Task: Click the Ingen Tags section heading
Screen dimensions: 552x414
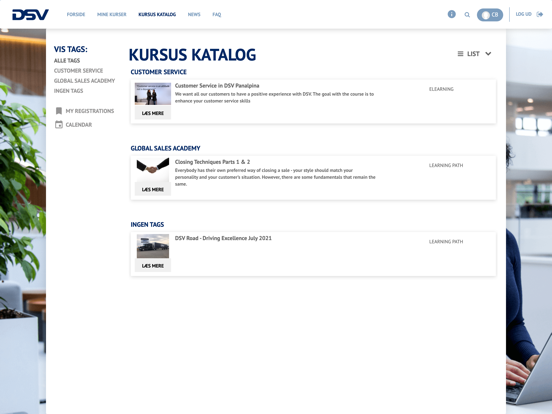Action: click(x=147, y=225)
